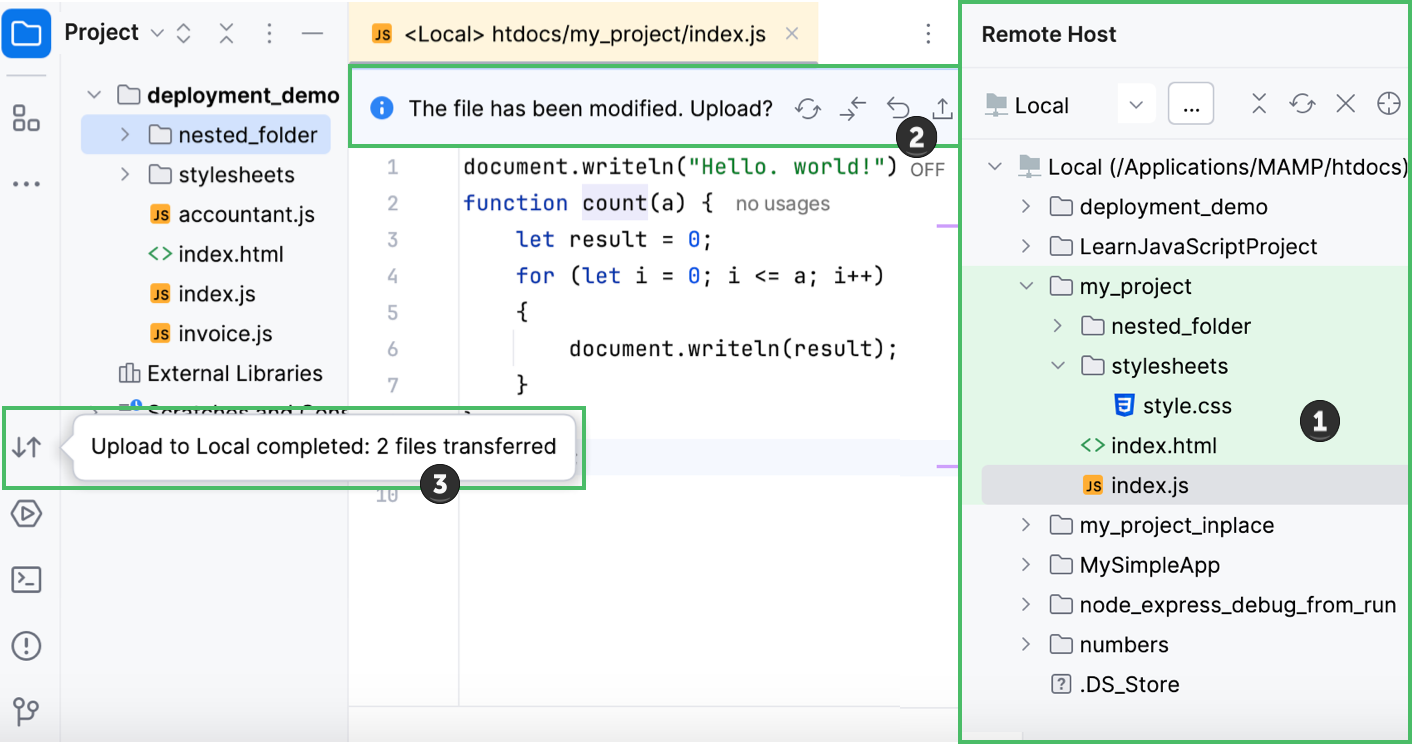The width and height of the screenshot is (1412, 744).
Task: Open the Project panel options kebab menu
Action: point(268,33)
